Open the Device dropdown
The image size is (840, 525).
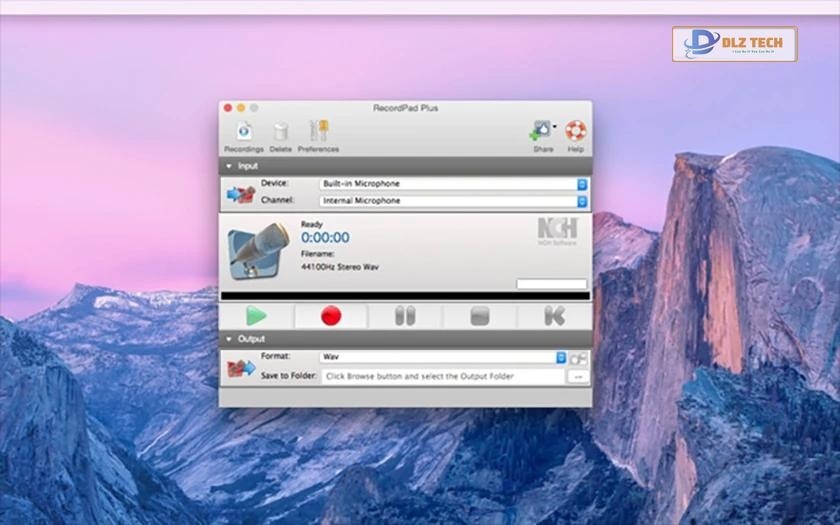pos(453,184)
